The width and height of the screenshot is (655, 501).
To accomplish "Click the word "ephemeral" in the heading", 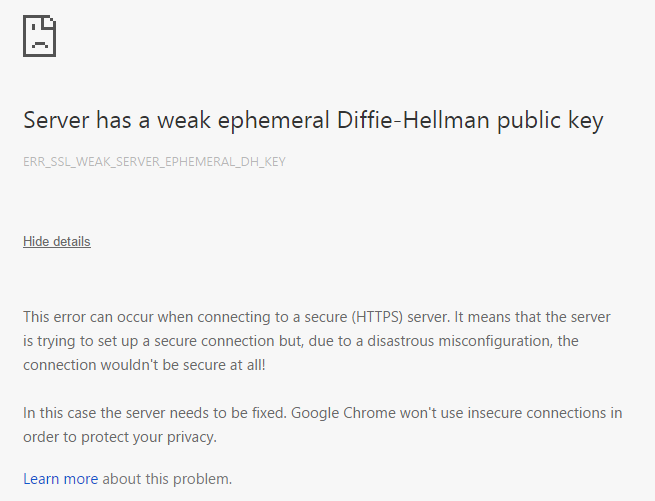I will [x=274, y=121].
